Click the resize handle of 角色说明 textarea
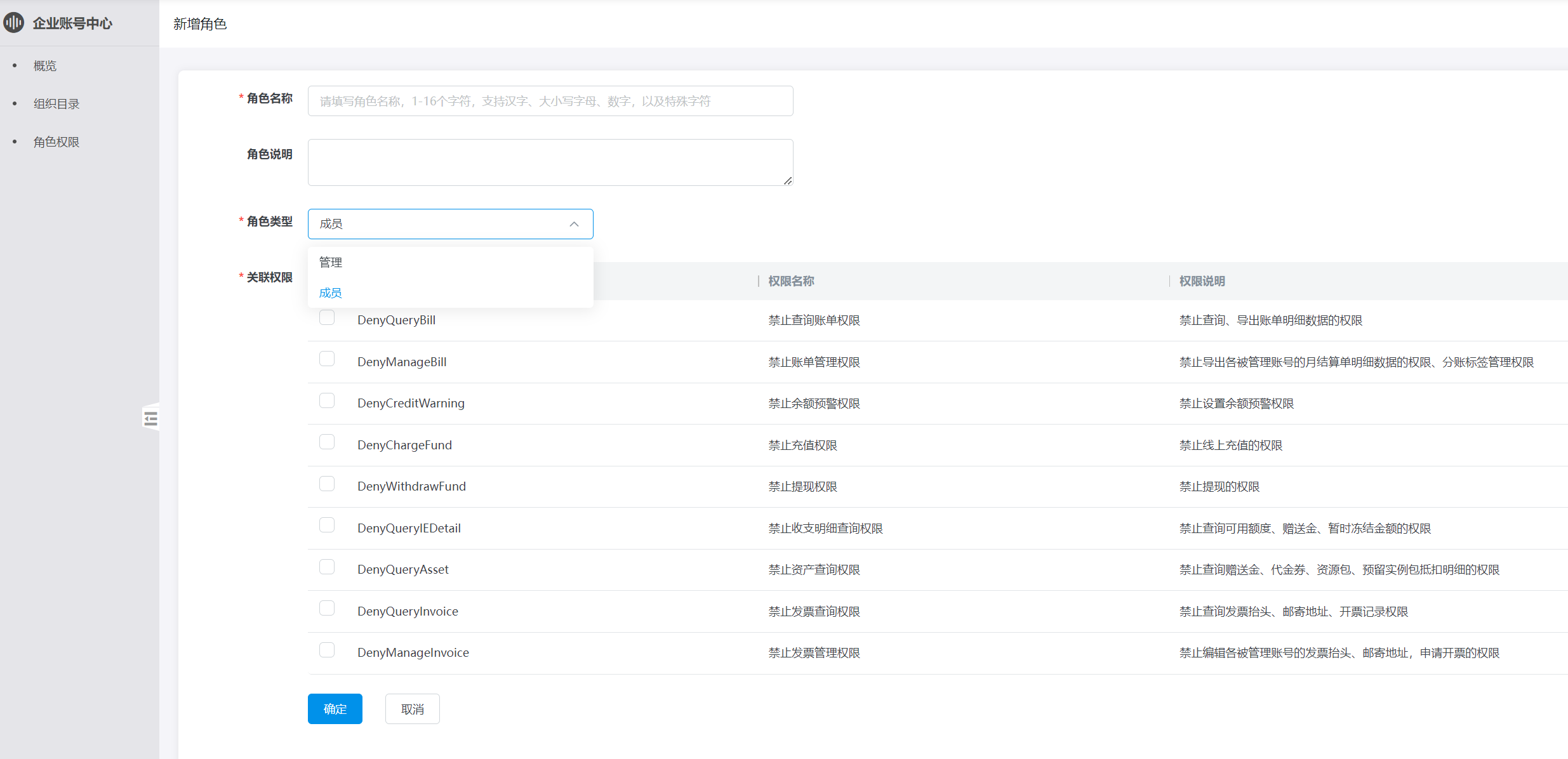This screenshot has height=759, width=1568. tap(788, 181)
